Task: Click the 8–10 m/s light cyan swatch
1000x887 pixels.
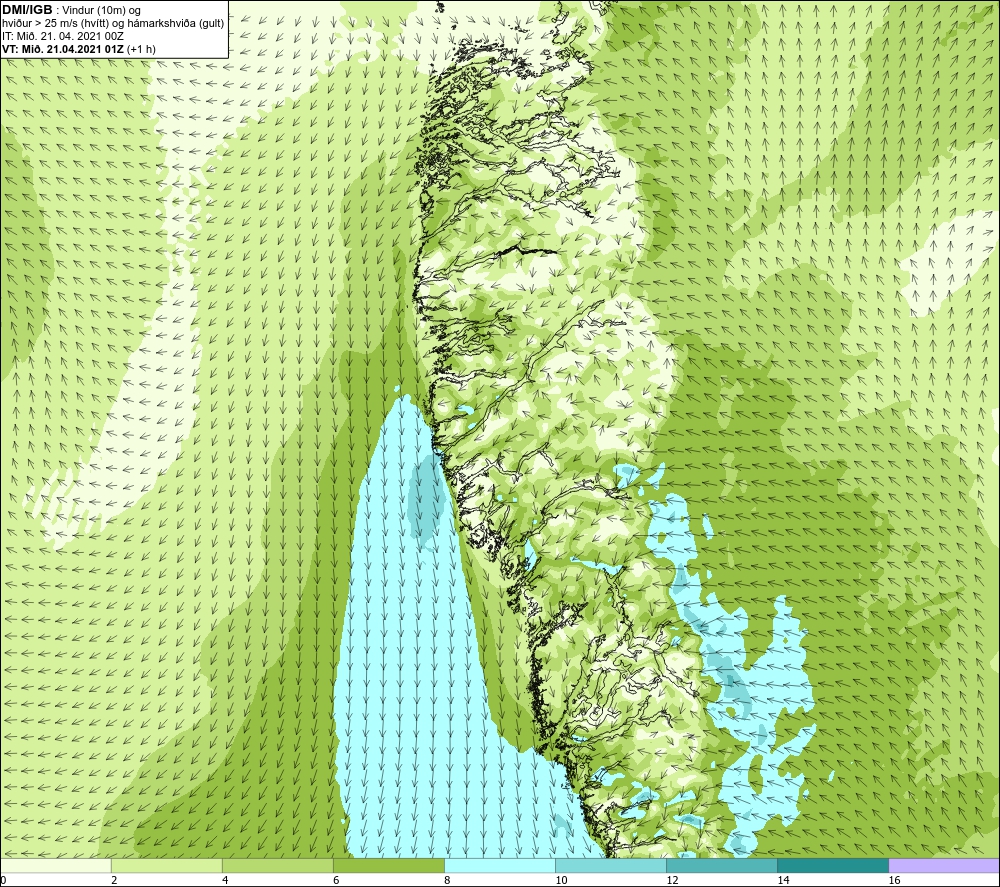Action: click(x=499, y=866)
